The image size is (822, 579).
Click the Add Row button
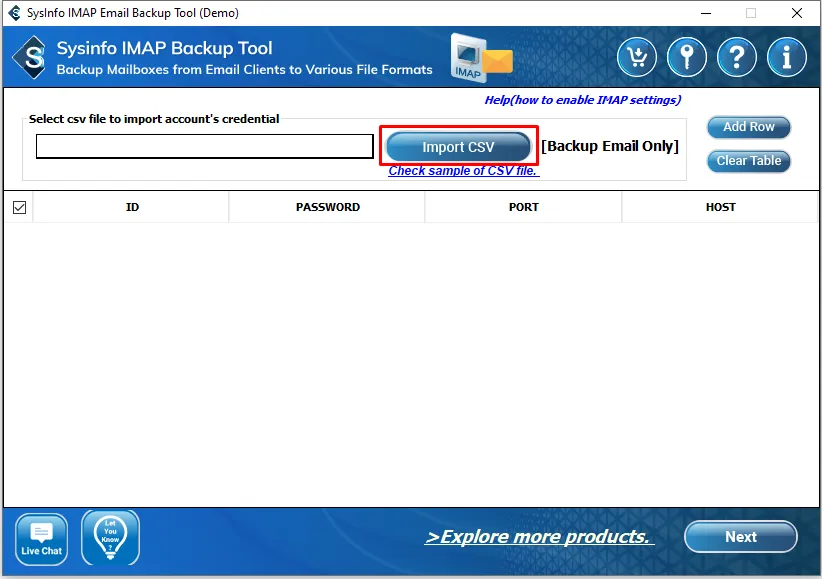(748, 127)
